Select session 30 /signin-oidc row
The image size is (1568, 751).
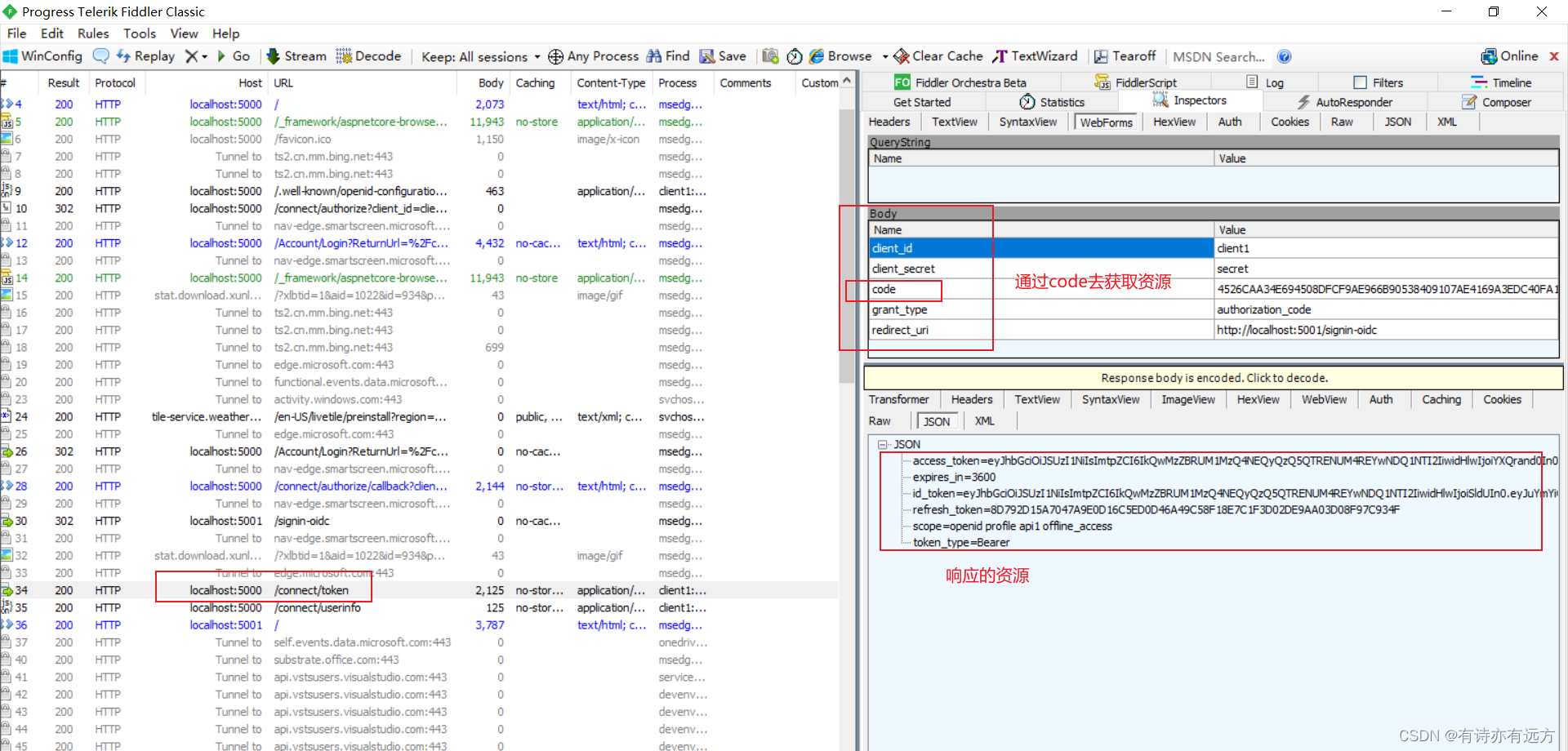418,521
